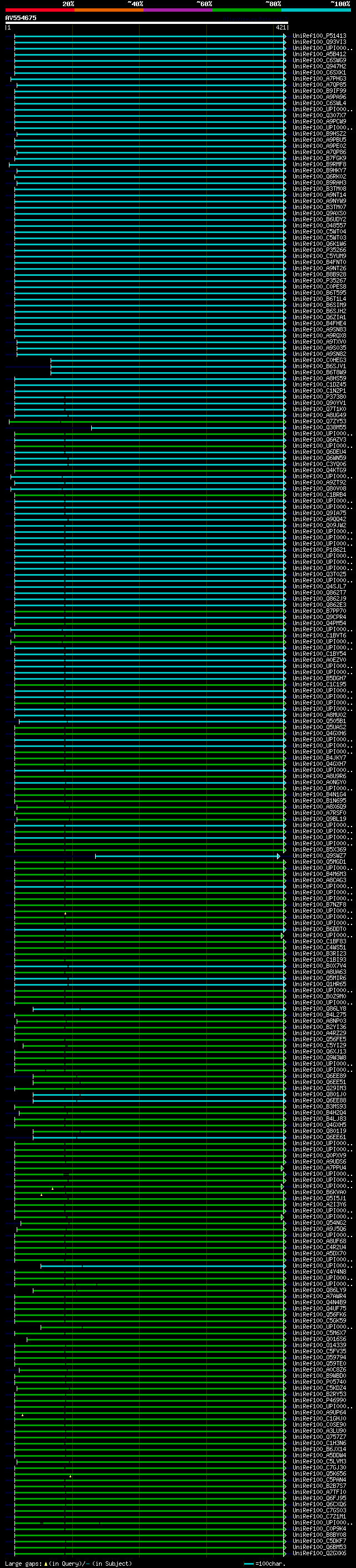356x1568 pixels.
Task: Select the red 20% identity legend segment
Action: point(39,10)
